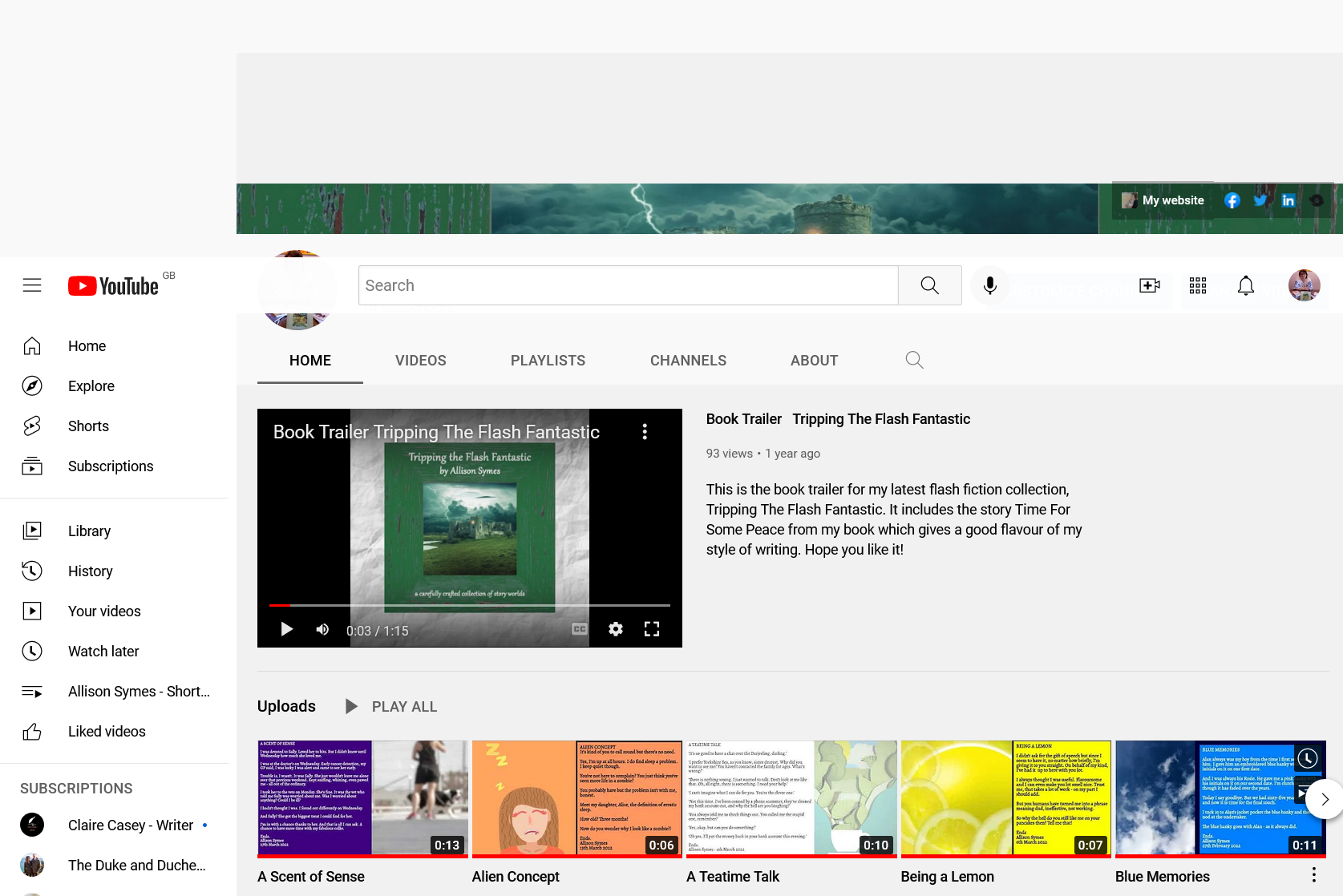Enter fullscreen on the book trailer player
Image resolution: width=1343 pixels, height=896 pixels.
652,629
